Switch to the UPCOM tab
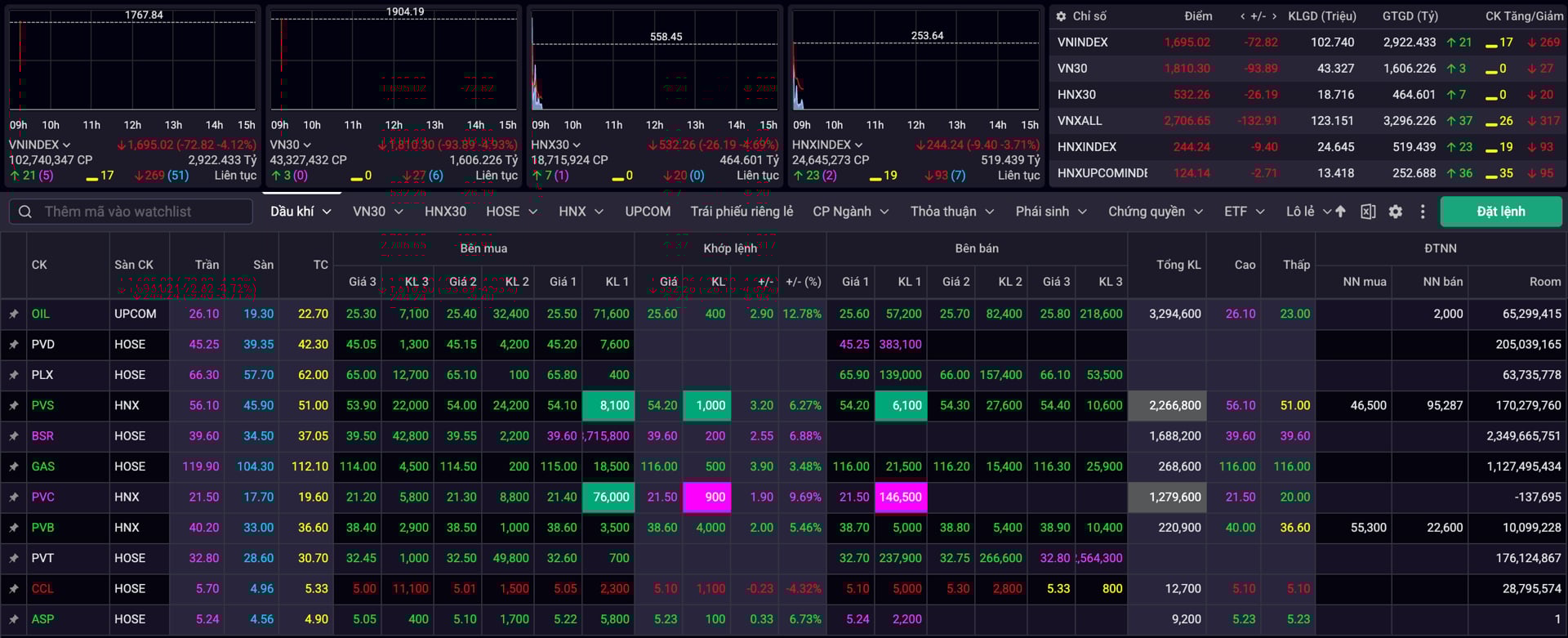This screenshot has height=638, width=1568. coord(648,212)
